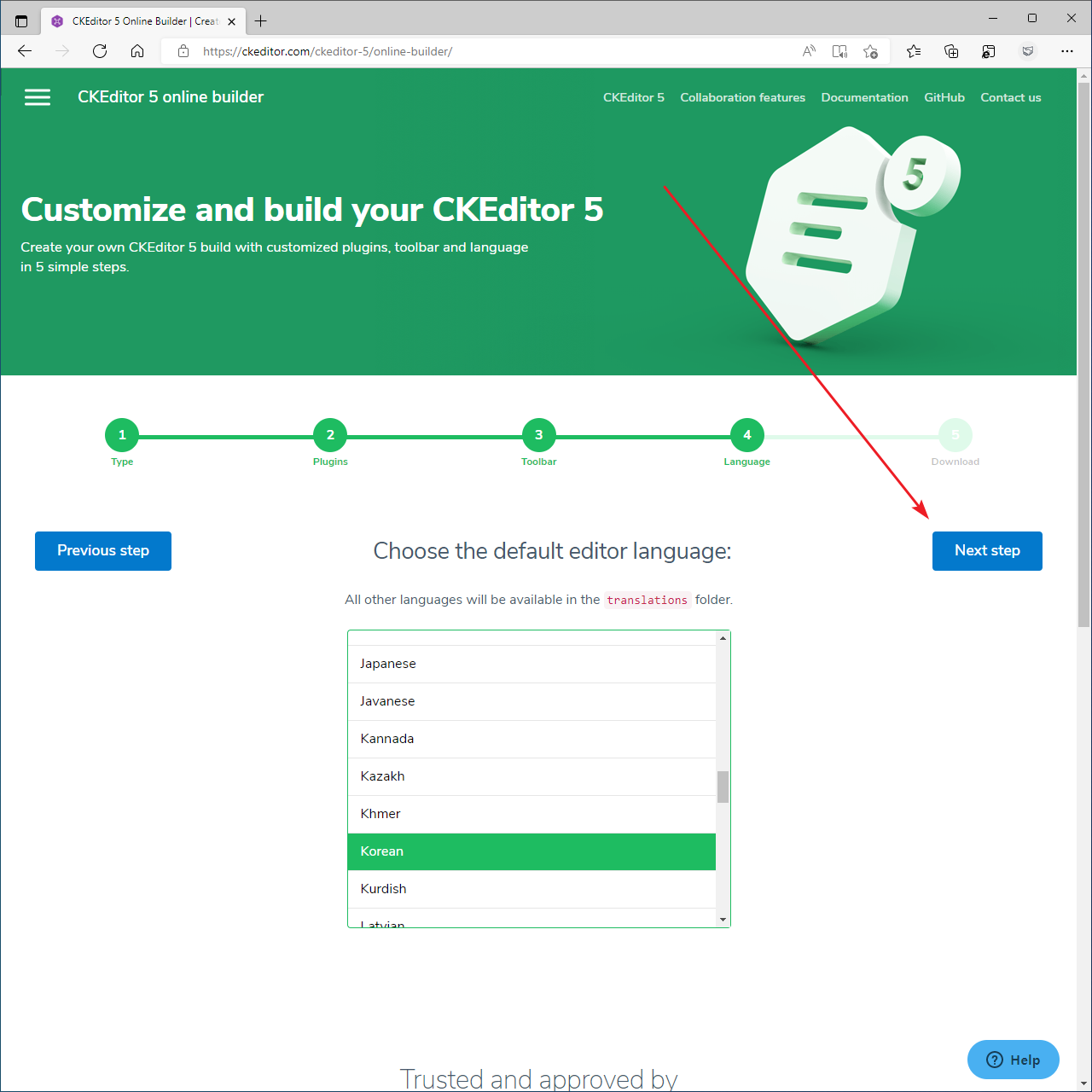Image resolution: width=1092 pixels, height=1092 pixels.
Task: Reload the page with refresh icon
Action: [100, 51]
